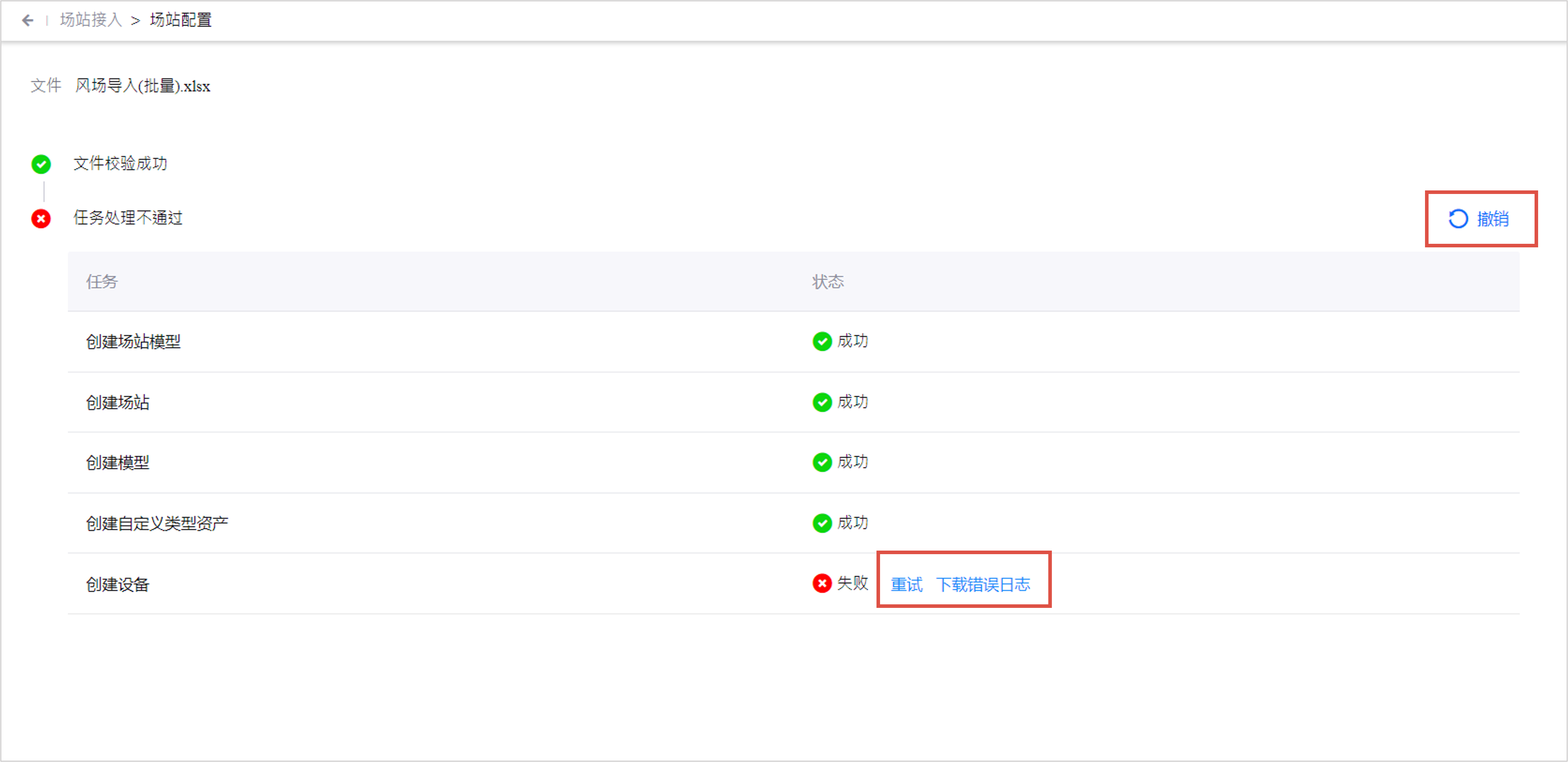Click success icon in 创建场站 row

(822, 403)
